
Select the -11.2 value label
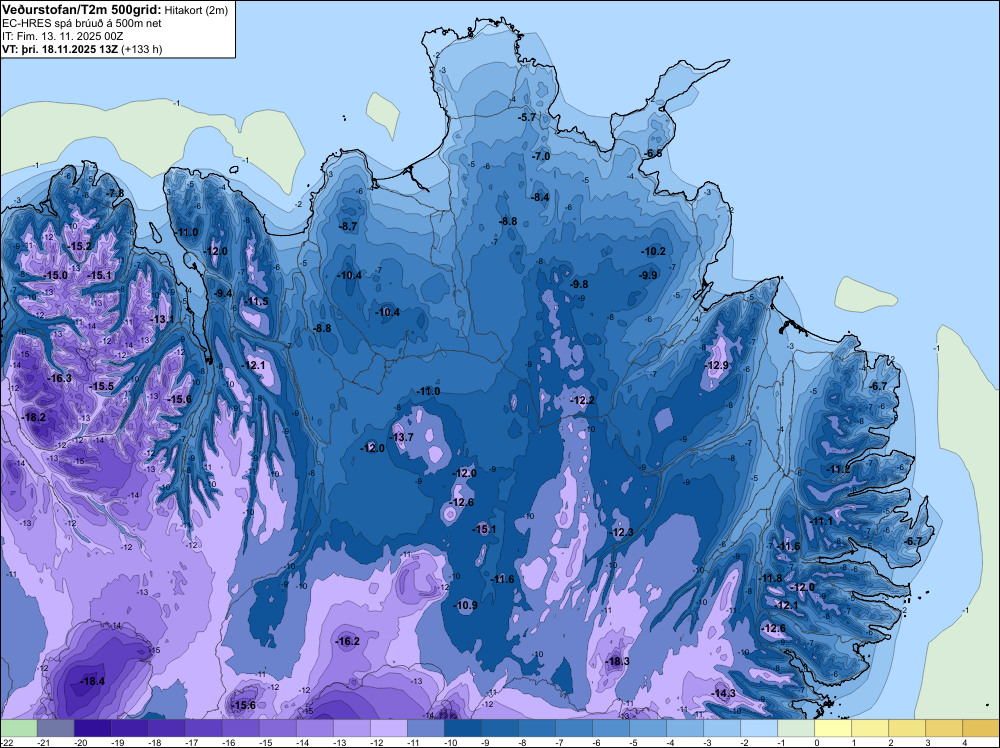[x=839, y=469]
